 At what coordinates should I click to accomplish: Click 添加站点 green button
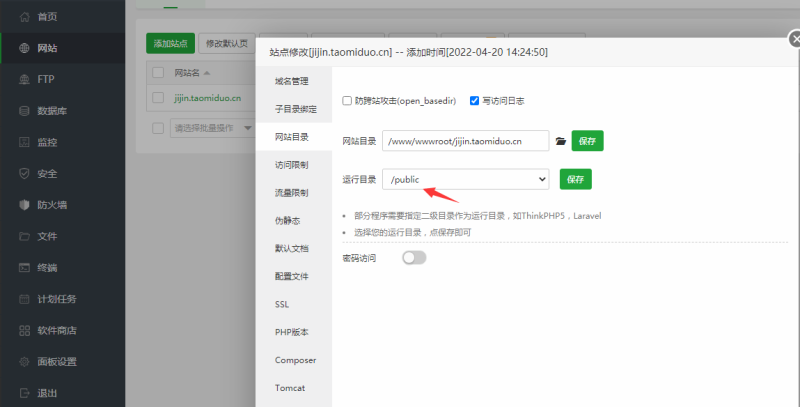170,43
